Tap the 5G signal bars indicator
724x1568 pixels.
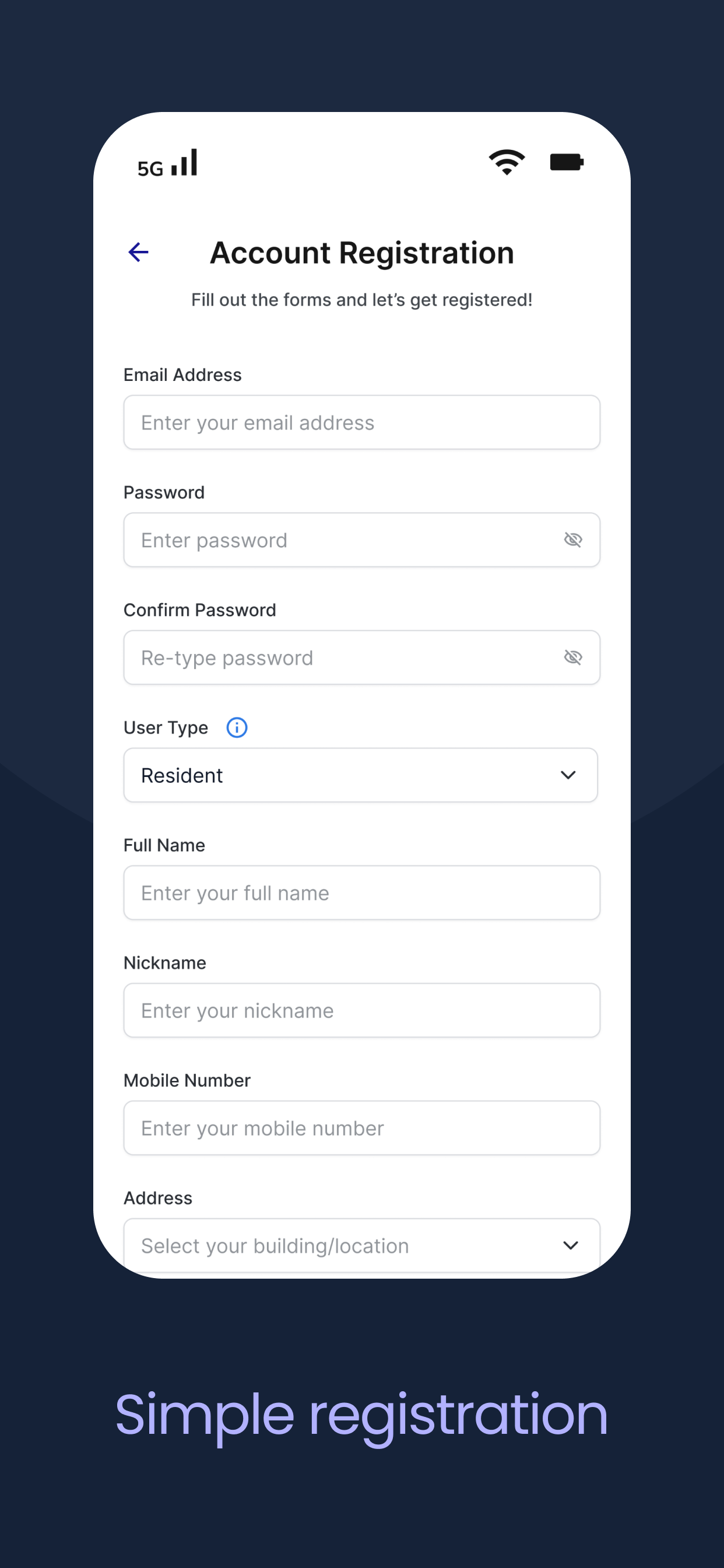tap(167, 163)
